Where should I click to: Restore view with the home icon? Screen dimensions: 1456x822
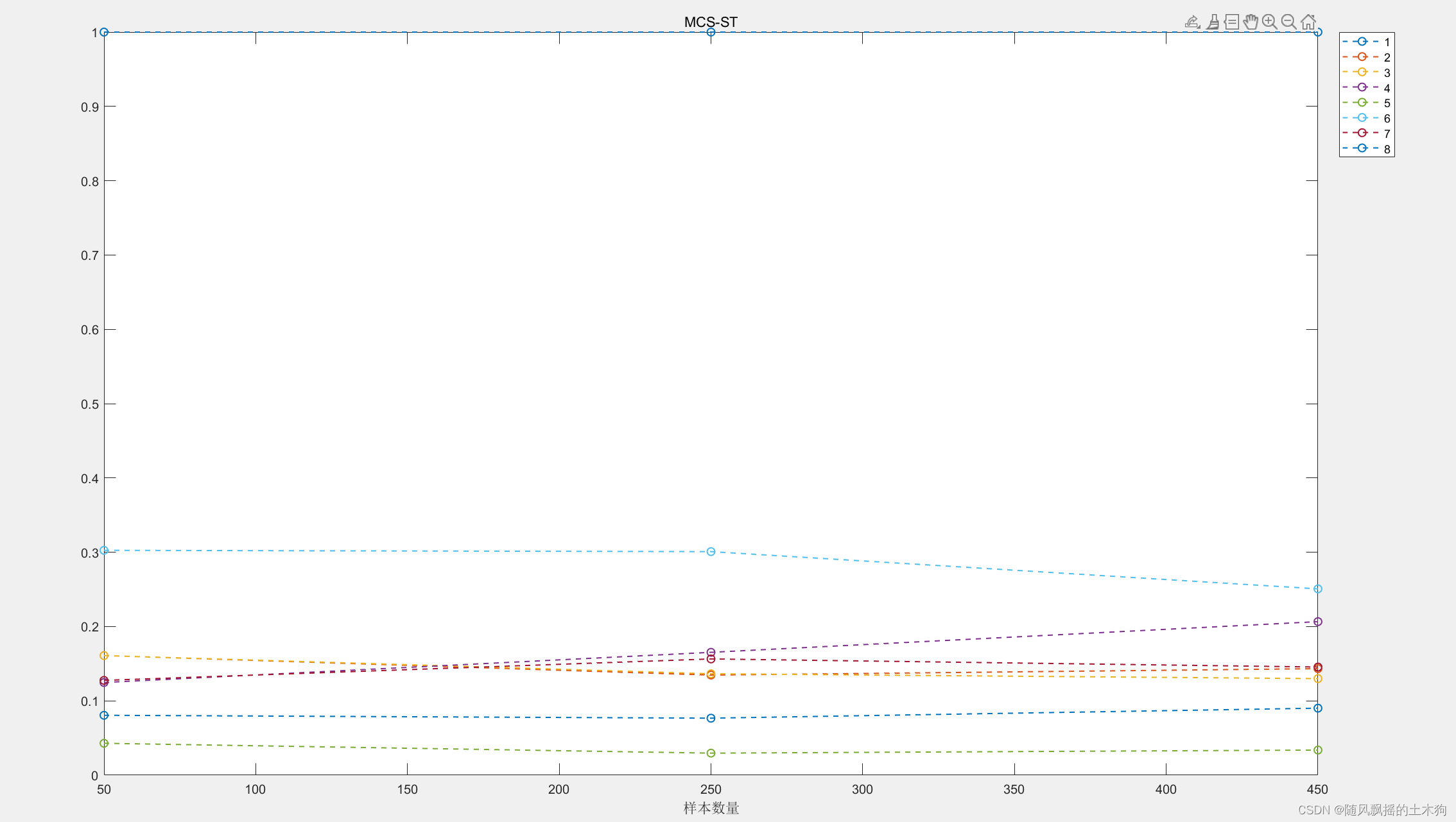pos(1308,22)
